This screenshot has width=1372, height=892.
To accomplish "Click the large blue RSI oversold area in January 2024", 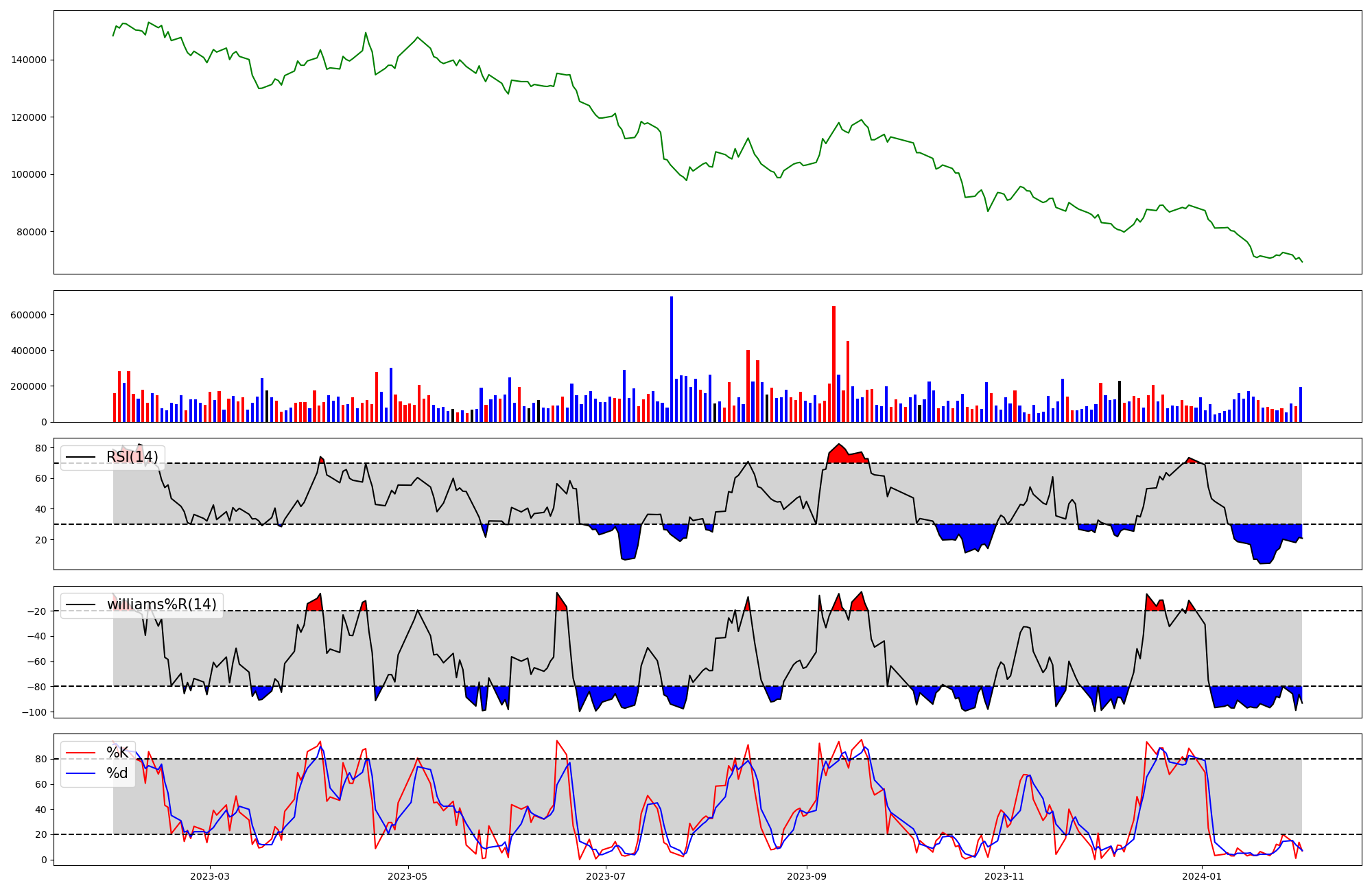I will click(1262, 542).
